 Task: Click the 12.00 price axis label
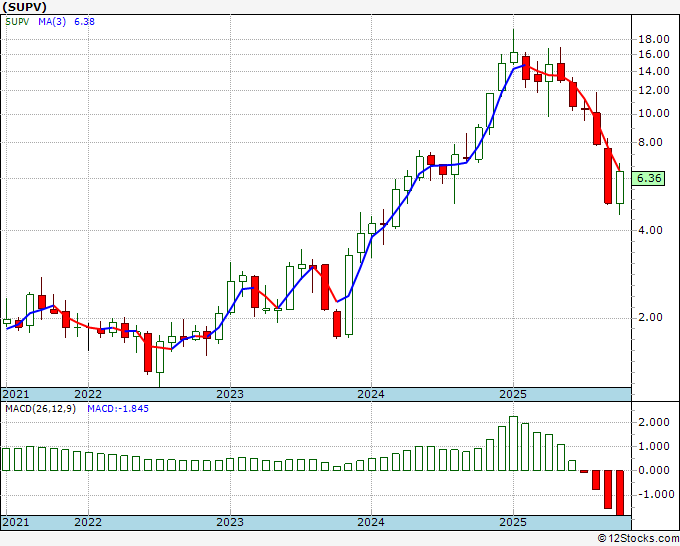654,91
